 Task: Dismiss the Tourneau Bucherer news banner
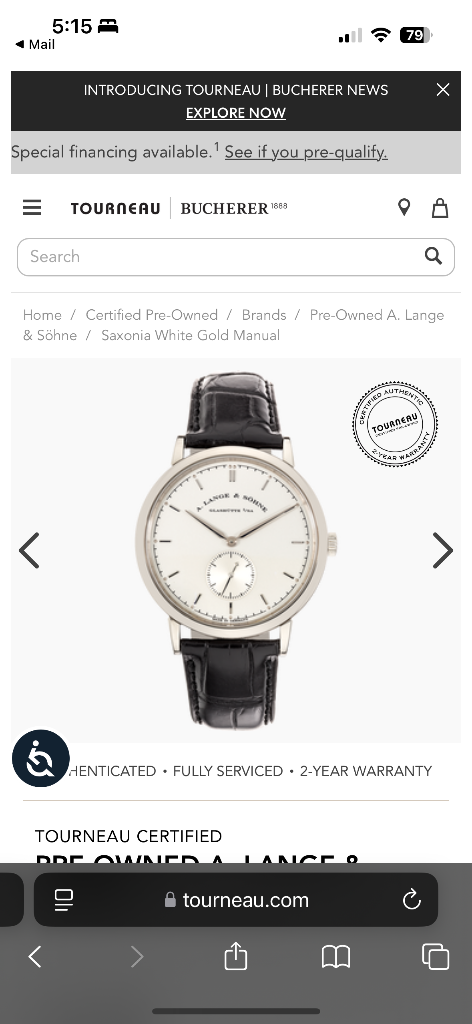pyautogui.click(x=443, y=90)
